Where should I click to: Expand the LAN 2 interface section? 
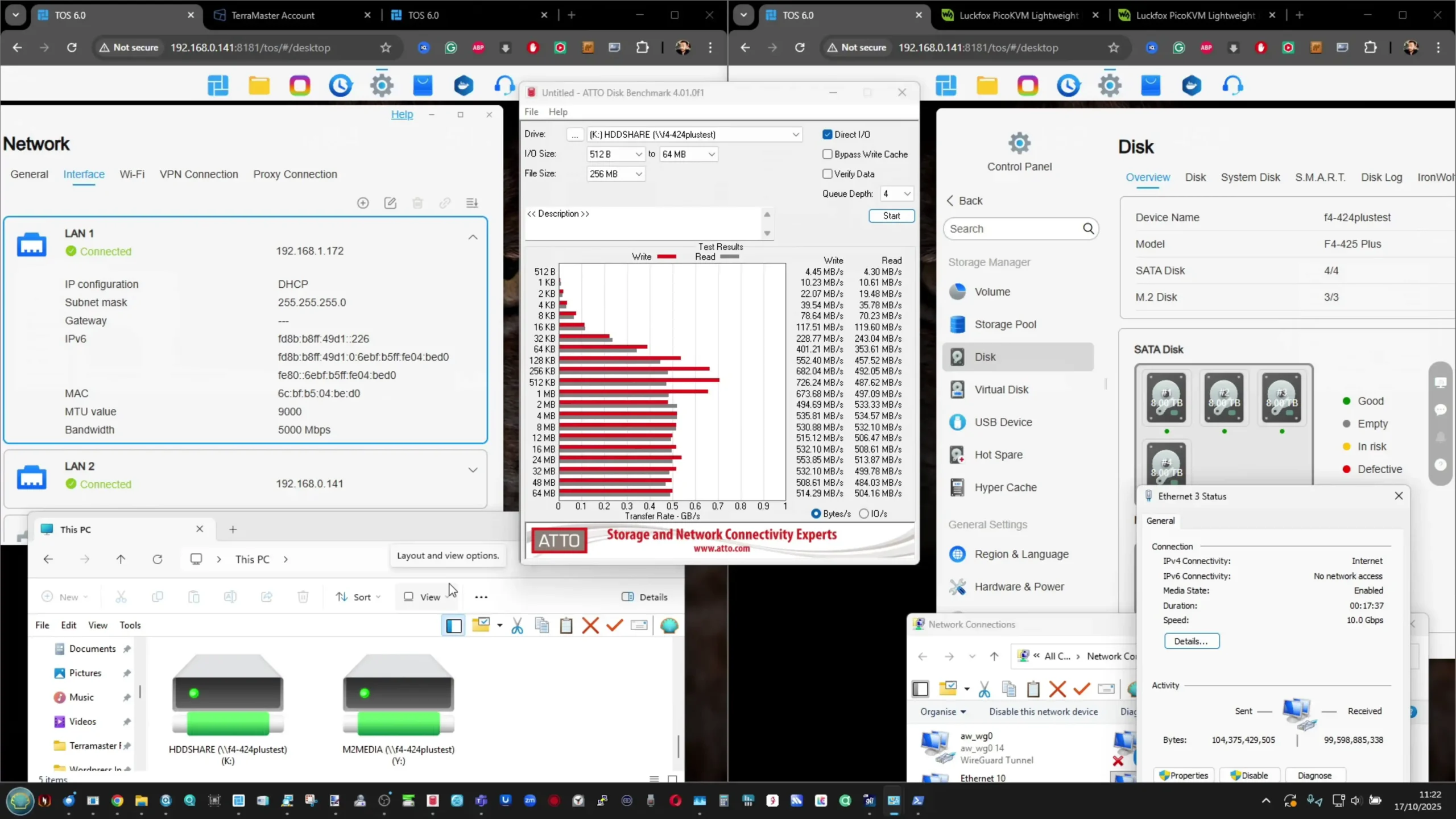(x=473, y=470)
